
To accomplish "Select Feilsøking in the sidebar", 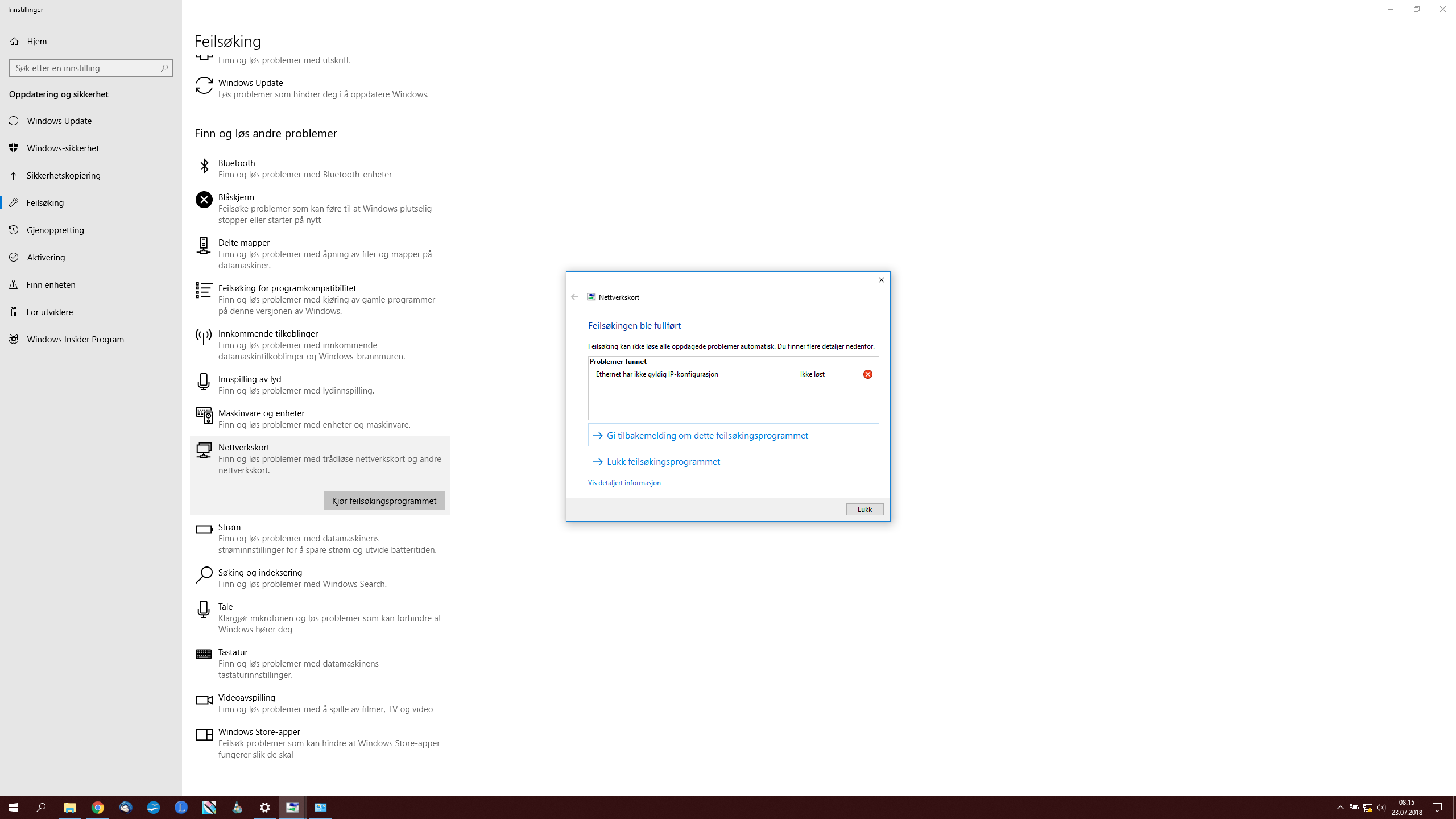I will pos(91,202).
